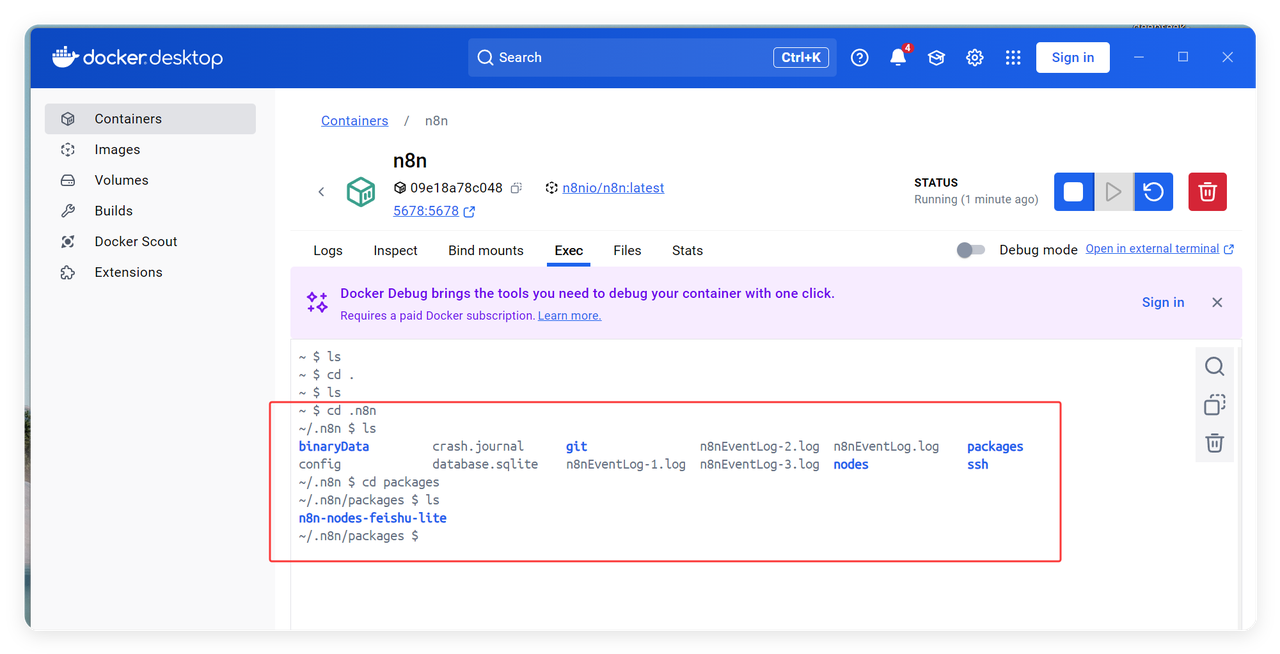Click n8nEventLog-3.log in terminal listing
This screenshot has width=1280, height=654.
click(x=760, y=465)
